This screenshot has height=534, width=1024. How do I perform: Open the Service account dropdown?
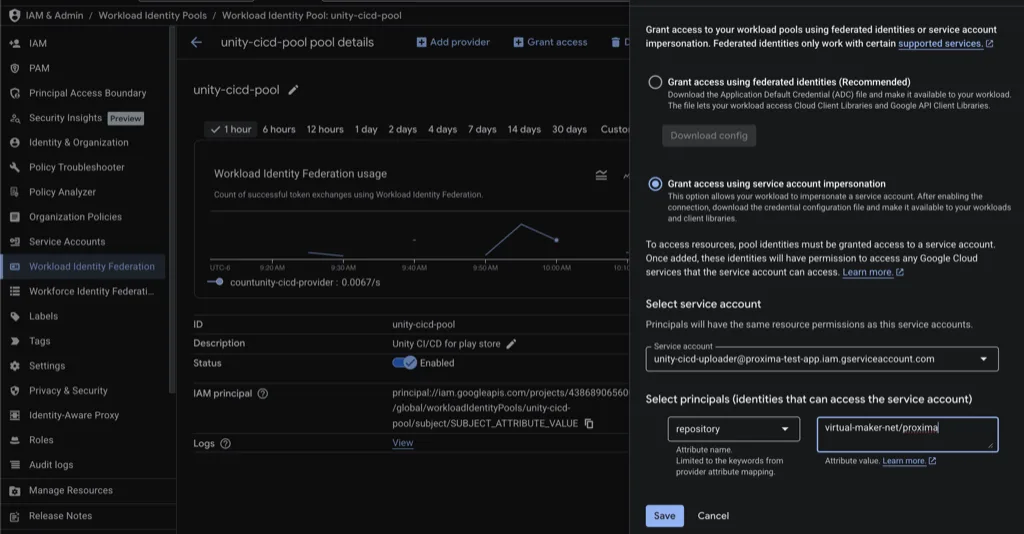click(822, 359)
